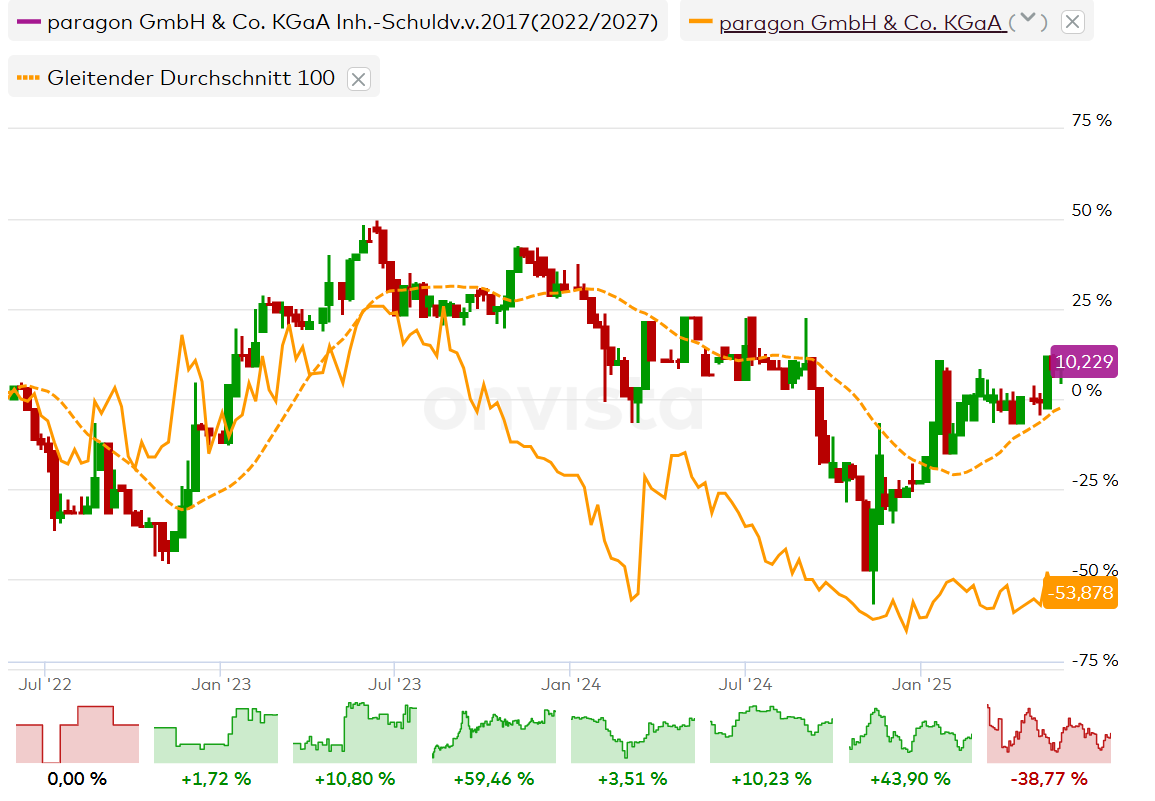
Task: Select the +1,72 % period thumbnail chart
Action: pyautogui.click(x=216, y=735)
